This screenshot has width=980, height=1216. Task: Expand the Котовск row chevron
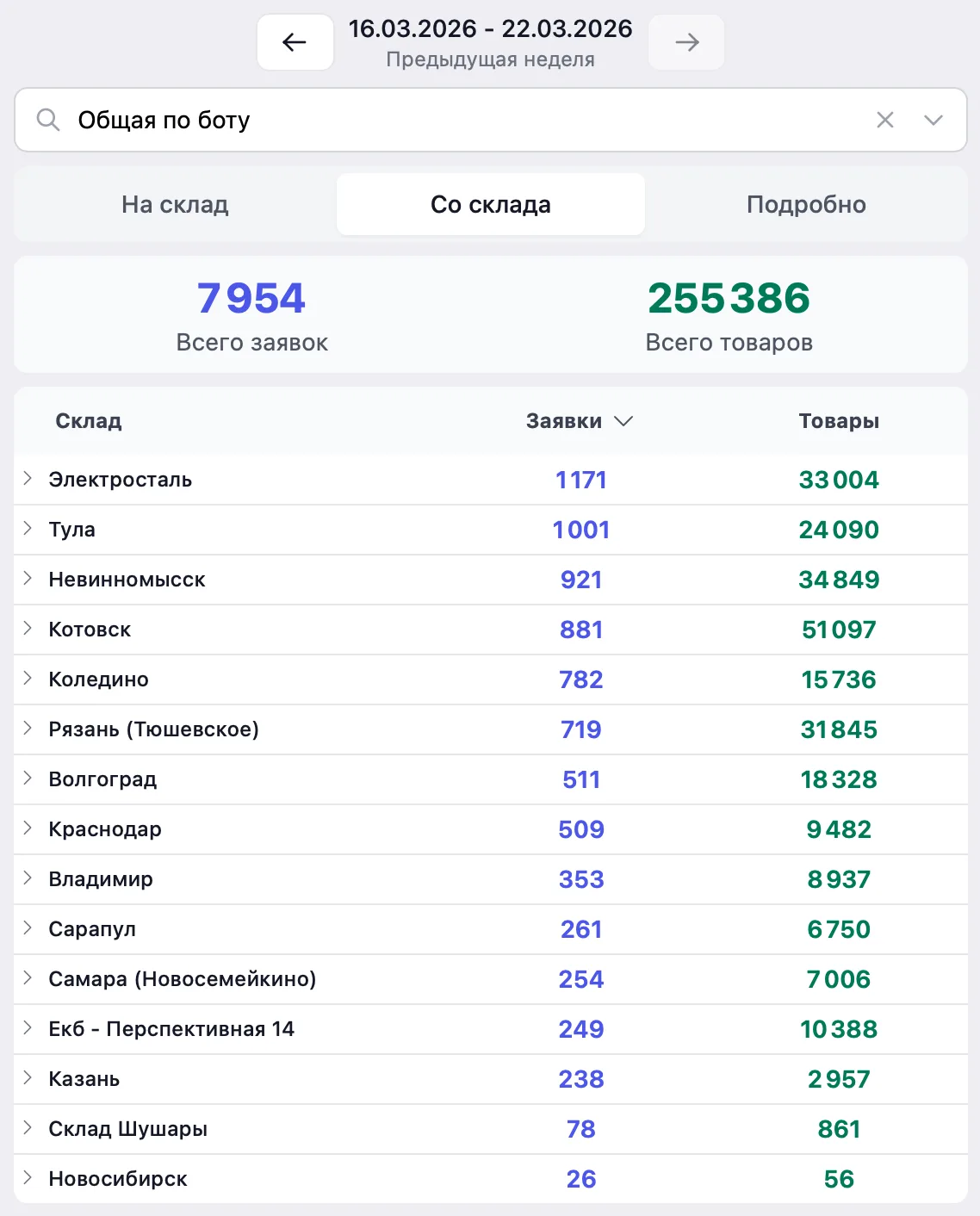[x=28, y=629]
